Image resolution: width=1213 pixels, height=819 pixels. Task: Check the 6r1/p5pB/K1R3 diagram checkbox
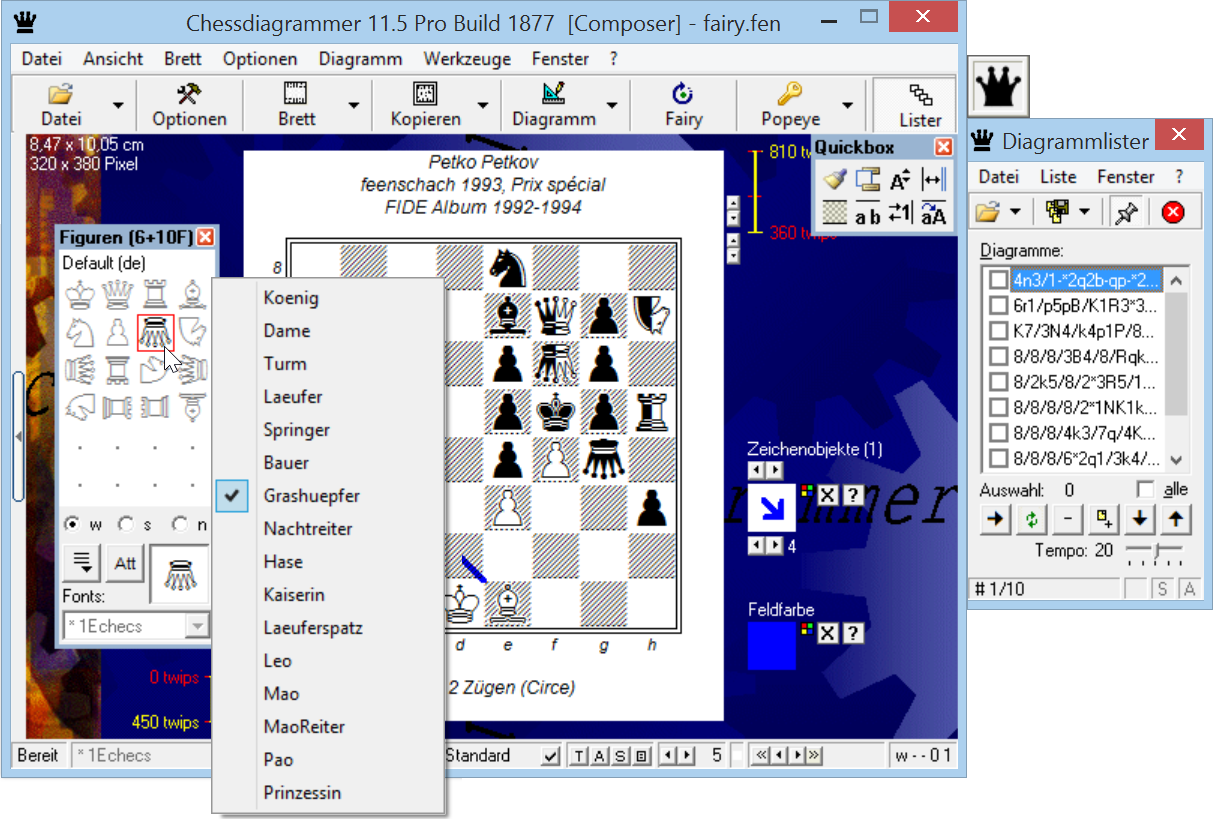coord(998,305)
